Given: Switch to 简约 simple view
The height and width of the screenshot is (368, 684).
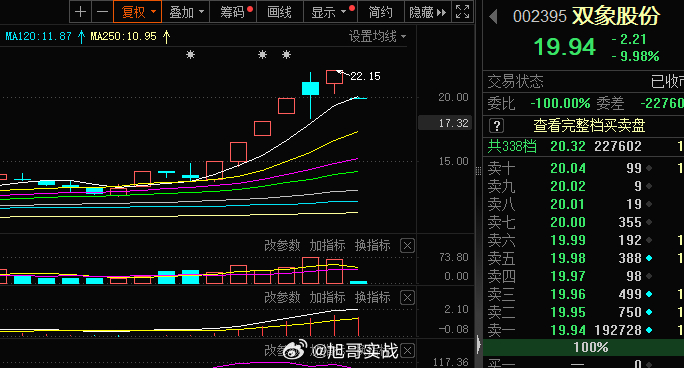Looking at the screenshot, I should [380, 12].
